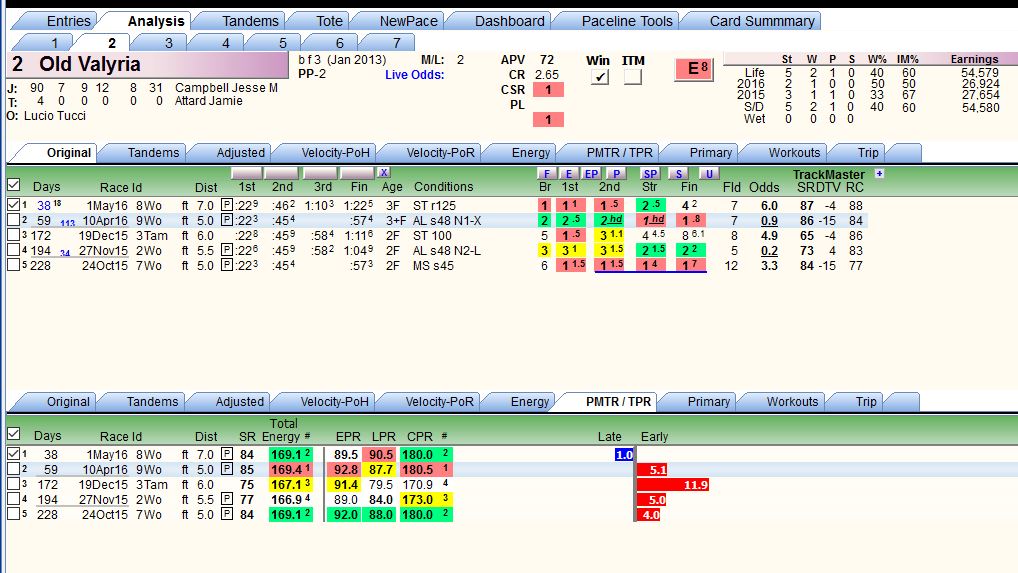This screenshot has height=573, width=1018.
Task: Click the red E8 running style badge
Action: (694, 69)
